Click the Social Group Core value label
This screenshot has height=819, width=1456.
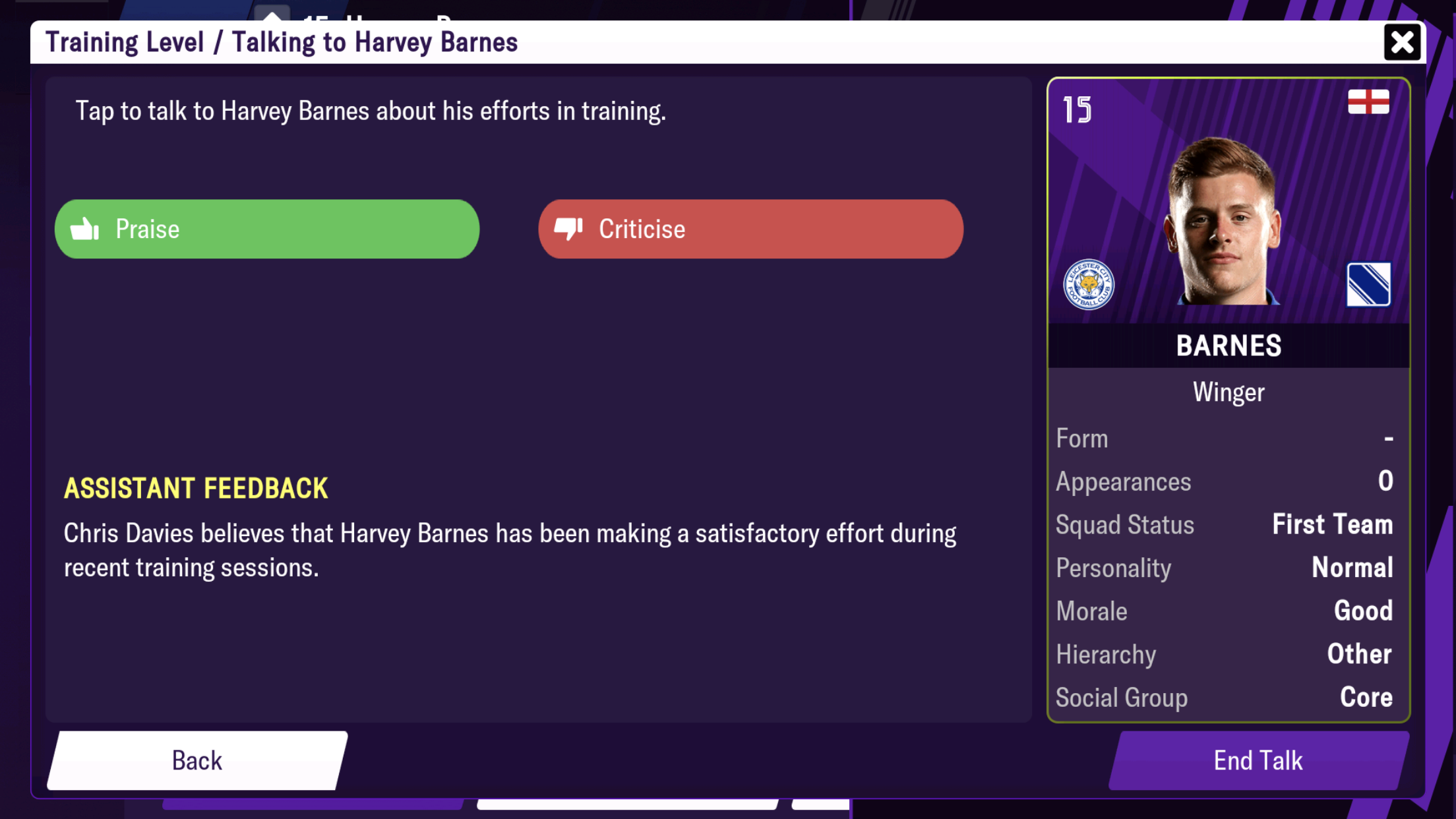pyautogui.click(x=1366, y=697)
